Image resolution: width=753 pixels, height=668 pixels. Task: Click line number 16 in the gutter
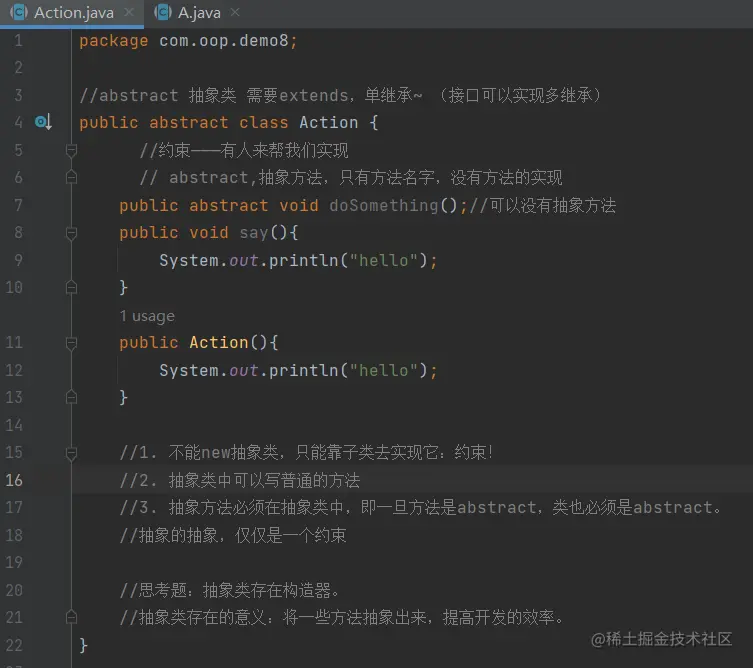pos(14,480)
